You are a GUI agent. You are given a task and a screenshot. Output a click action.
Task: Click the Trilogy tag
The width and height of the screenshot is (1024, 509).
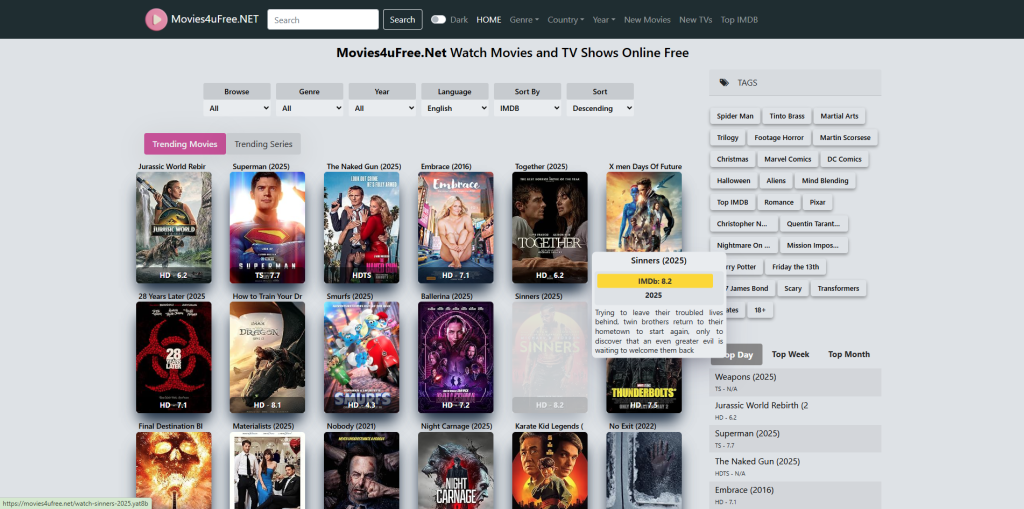pos(728,138)
